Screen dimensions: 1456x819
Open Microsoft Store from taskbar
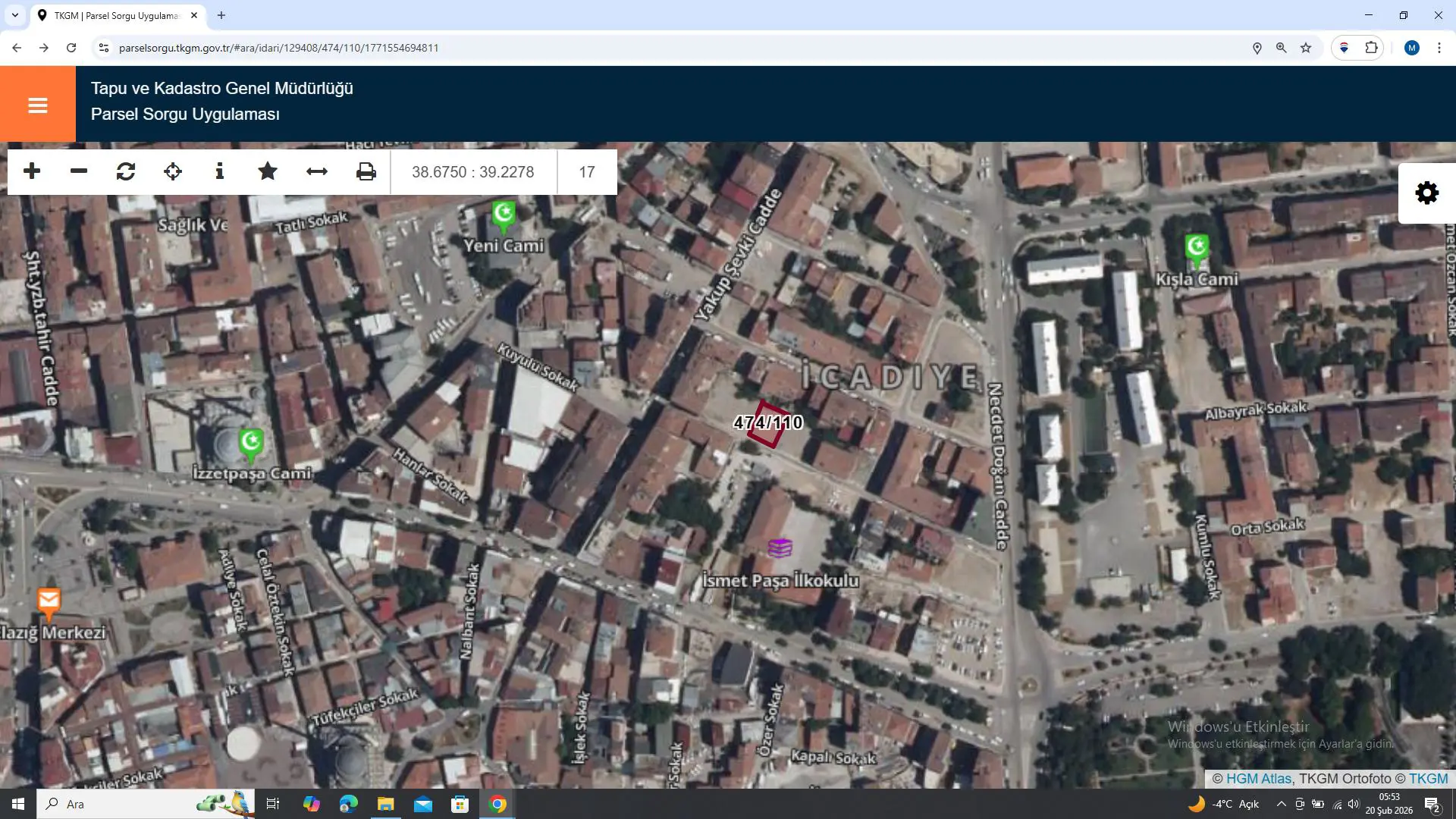(x=460, y=804)
